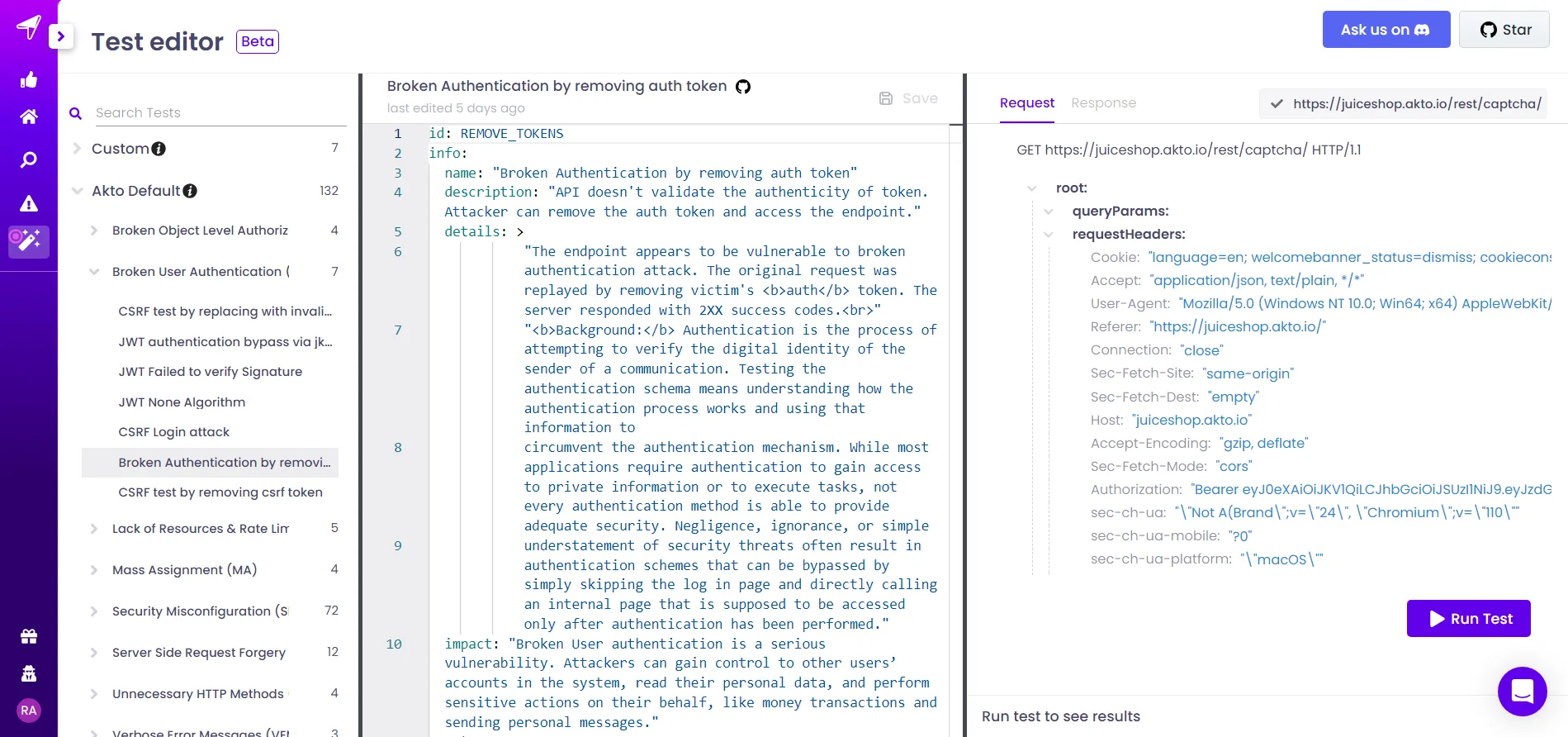
Task: Expand Broken Object Level Authoriz category
Action: [94, 231]
